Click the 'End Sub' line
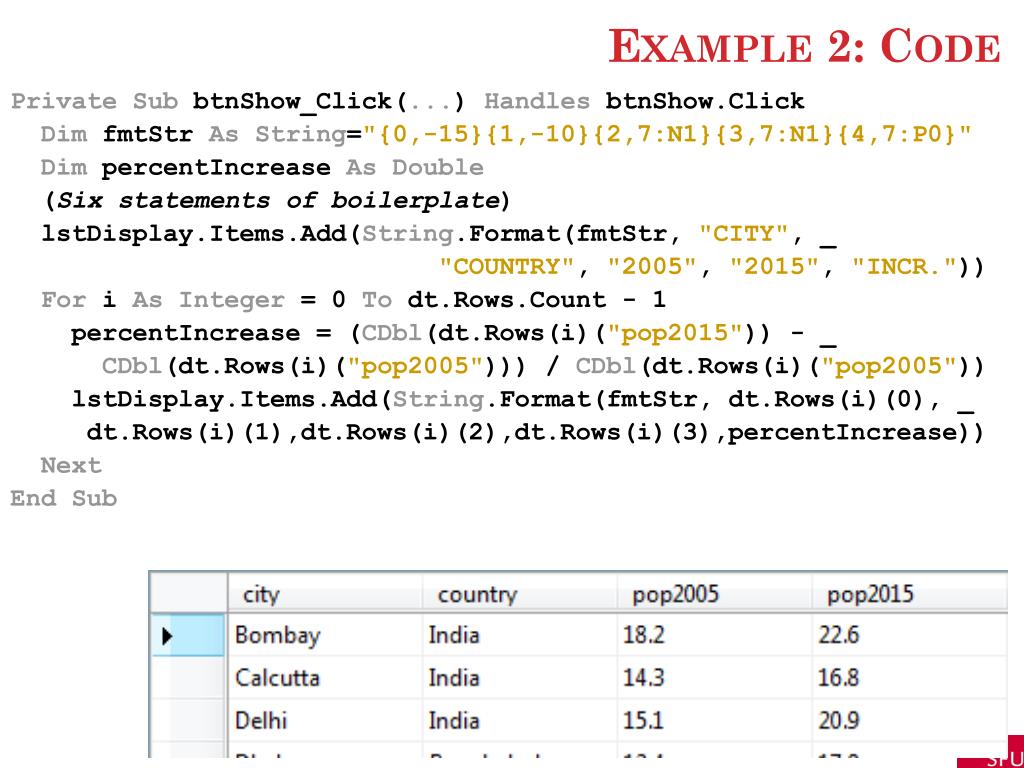Screen dimensions: 1024x768 pyautogui.click(x=64, y=499)
